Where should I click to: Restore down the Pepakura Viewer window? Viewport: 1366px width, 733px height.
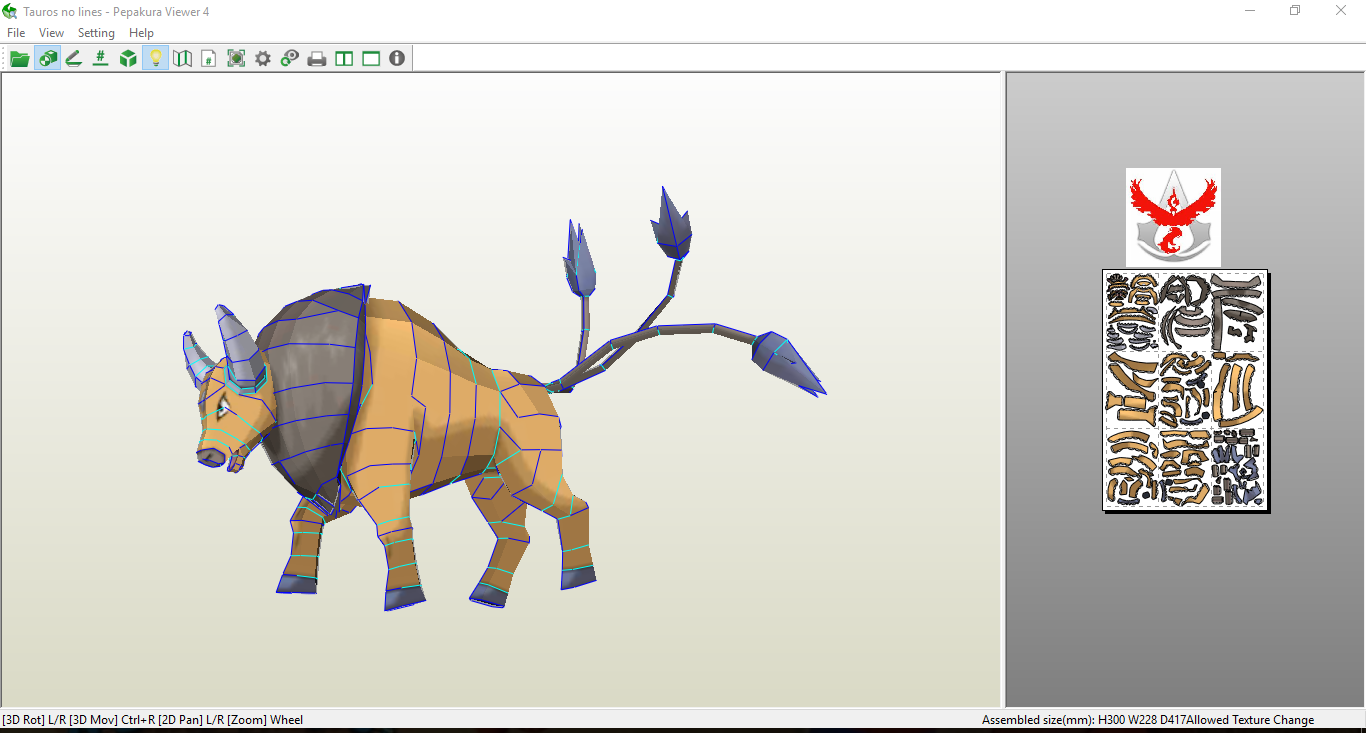[x=1295, y=11]
